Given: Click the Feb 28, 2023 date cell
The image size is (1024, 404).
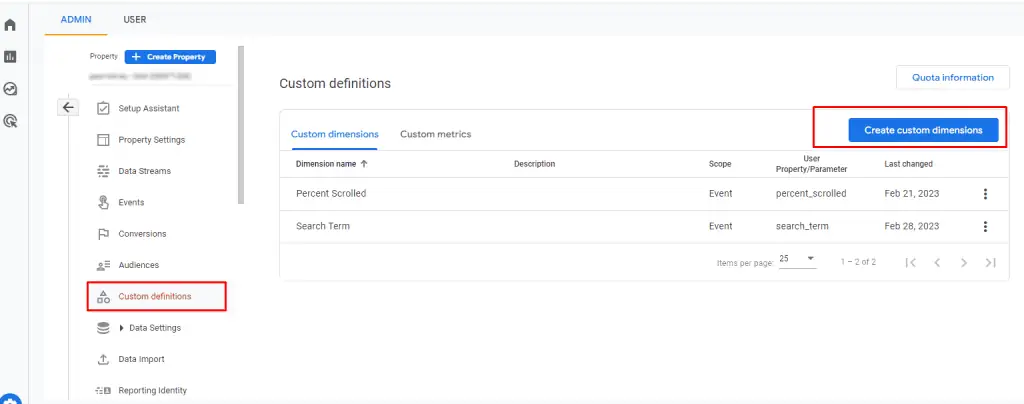Looking at the screenshot, I should click(x=912, y=226).
